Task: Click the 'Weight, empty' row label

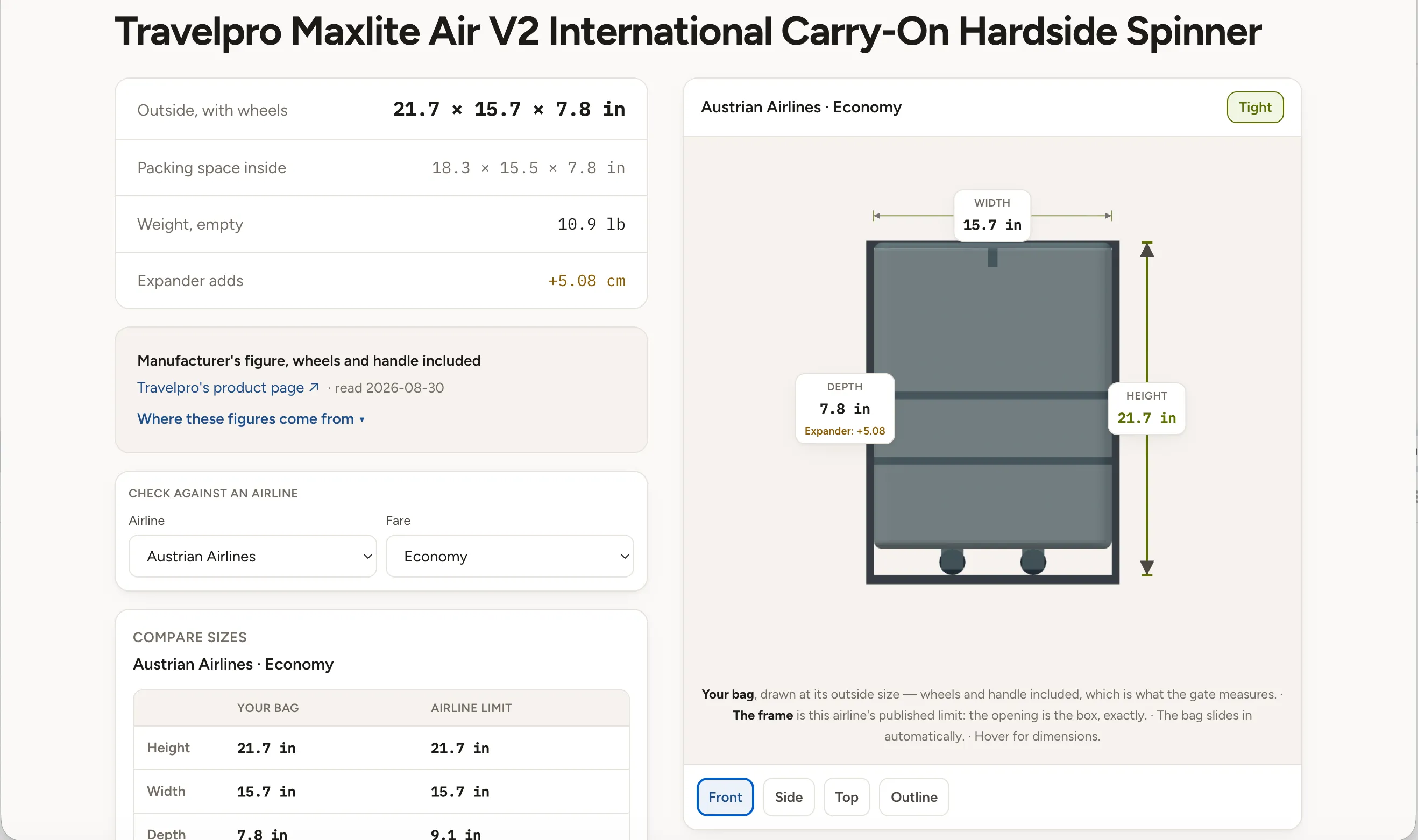Action: (x=190, y=225)
